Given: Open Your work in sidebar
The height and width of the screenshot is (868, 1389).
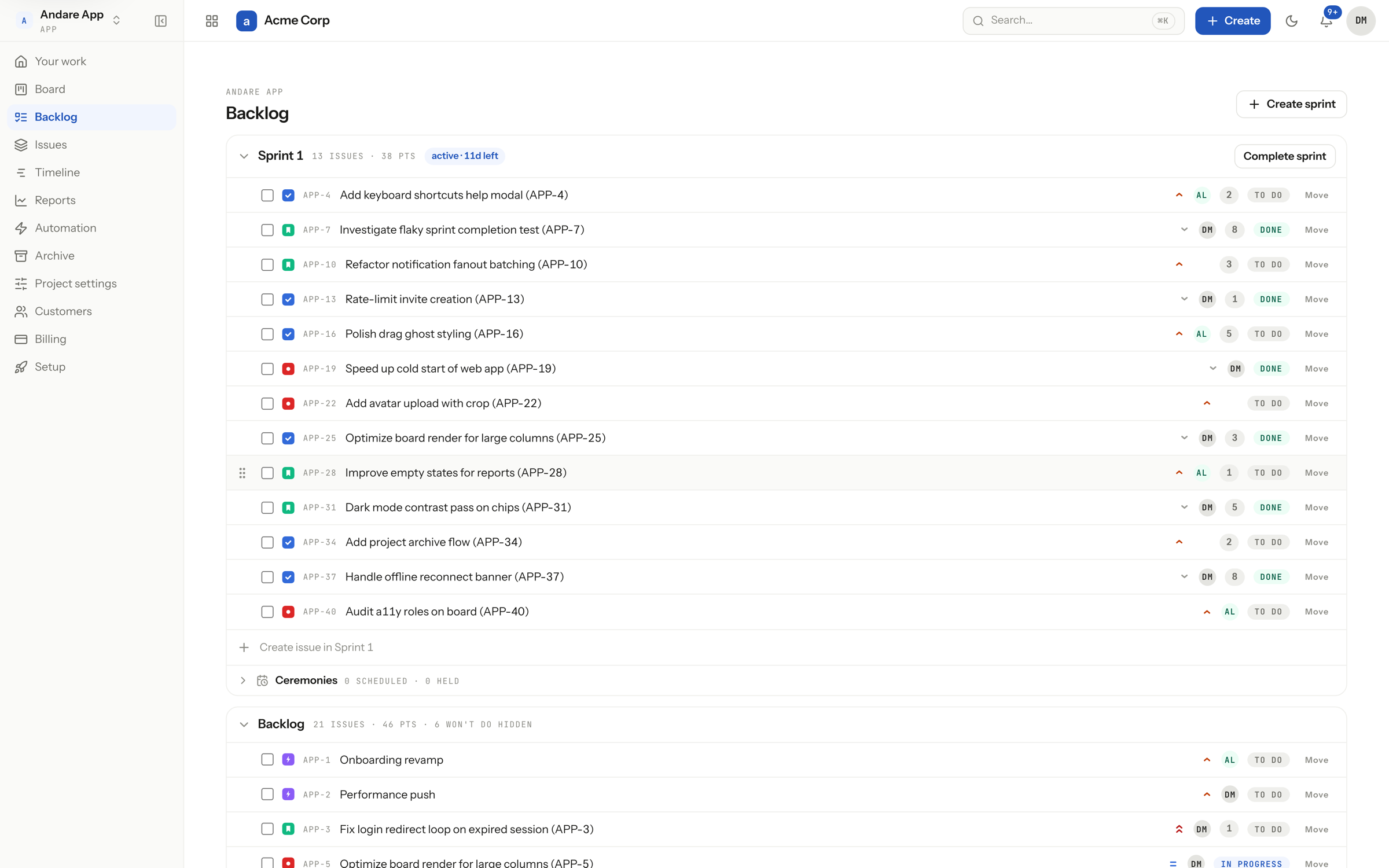Looking at the screenshot, I should pos(91,61).
